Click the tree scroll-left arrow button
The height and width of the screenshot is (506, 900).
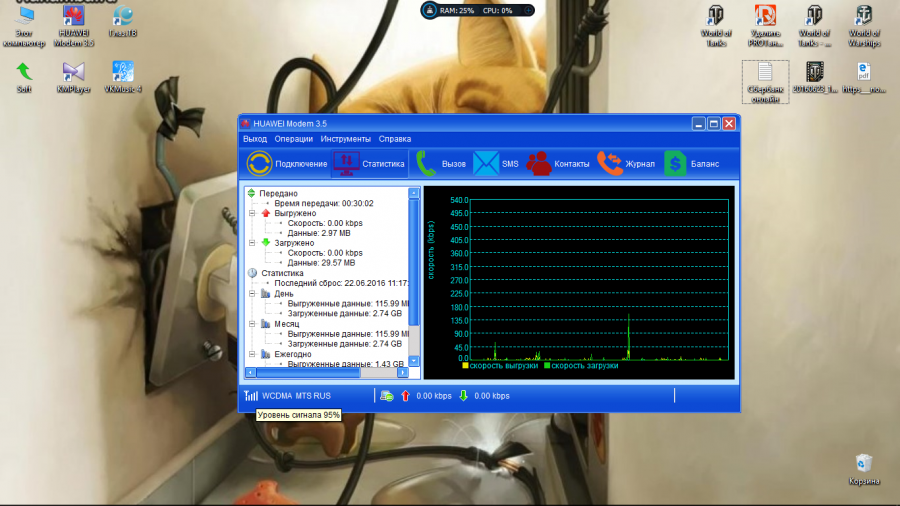[251, 372]
